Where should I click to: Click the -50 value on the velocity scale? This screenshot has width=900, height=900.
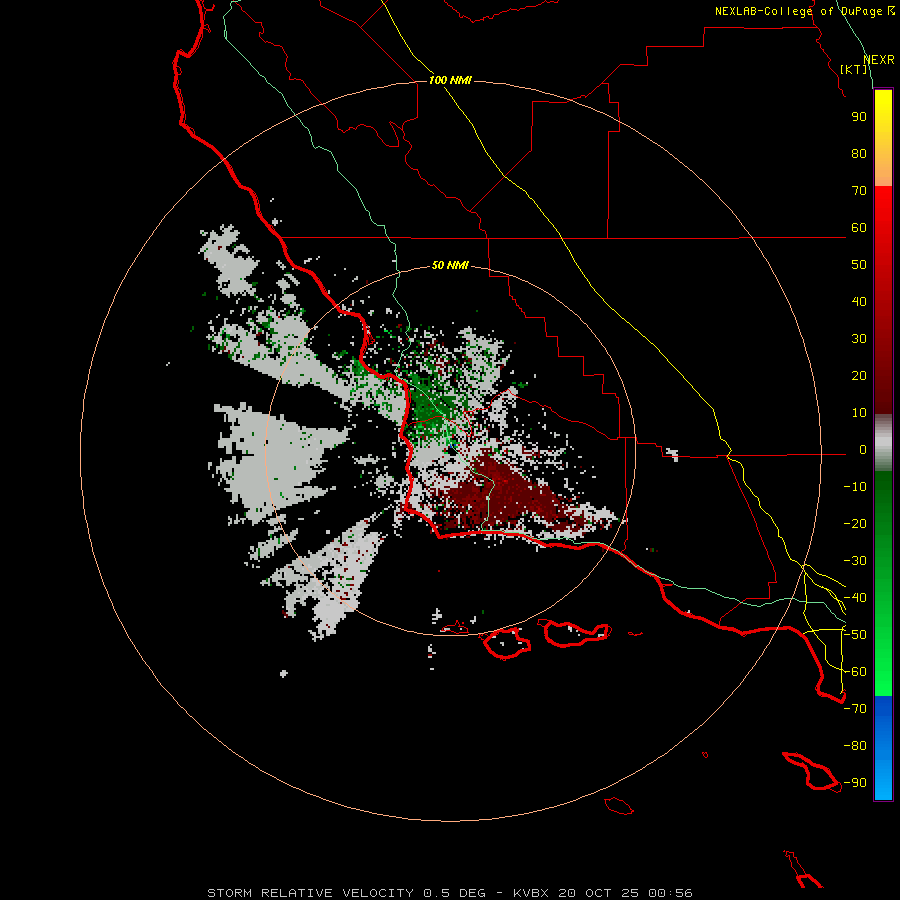[x=855, y=635]
